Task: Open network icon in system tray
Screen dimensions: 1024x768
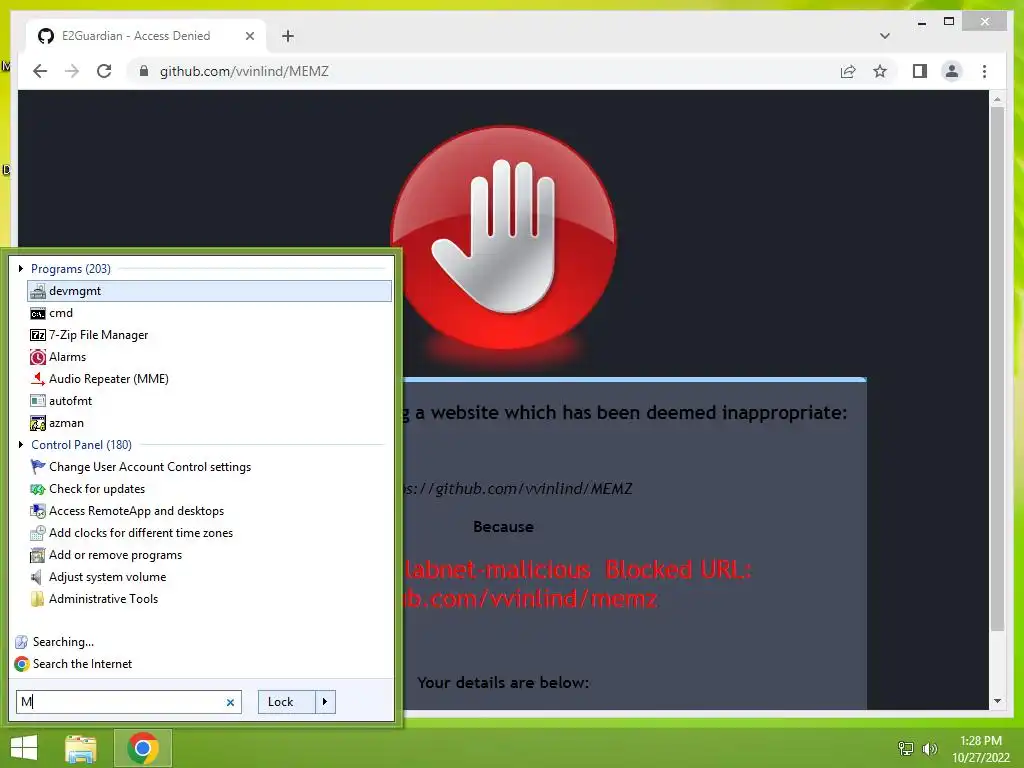Action: [906, 749]
